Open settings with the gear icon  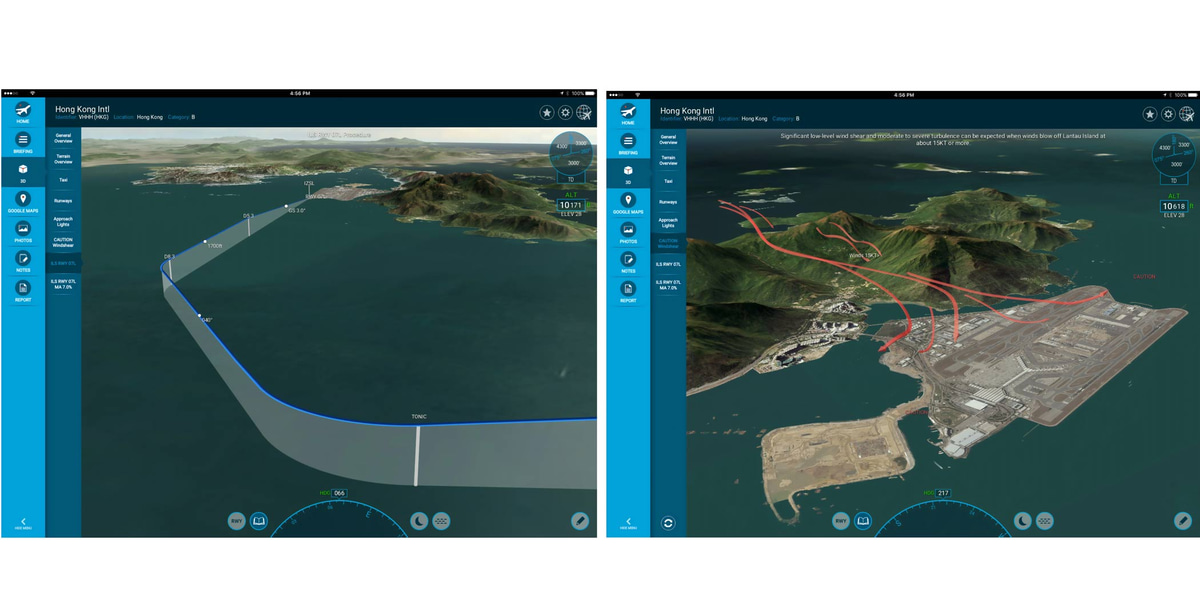pos(564,113)
